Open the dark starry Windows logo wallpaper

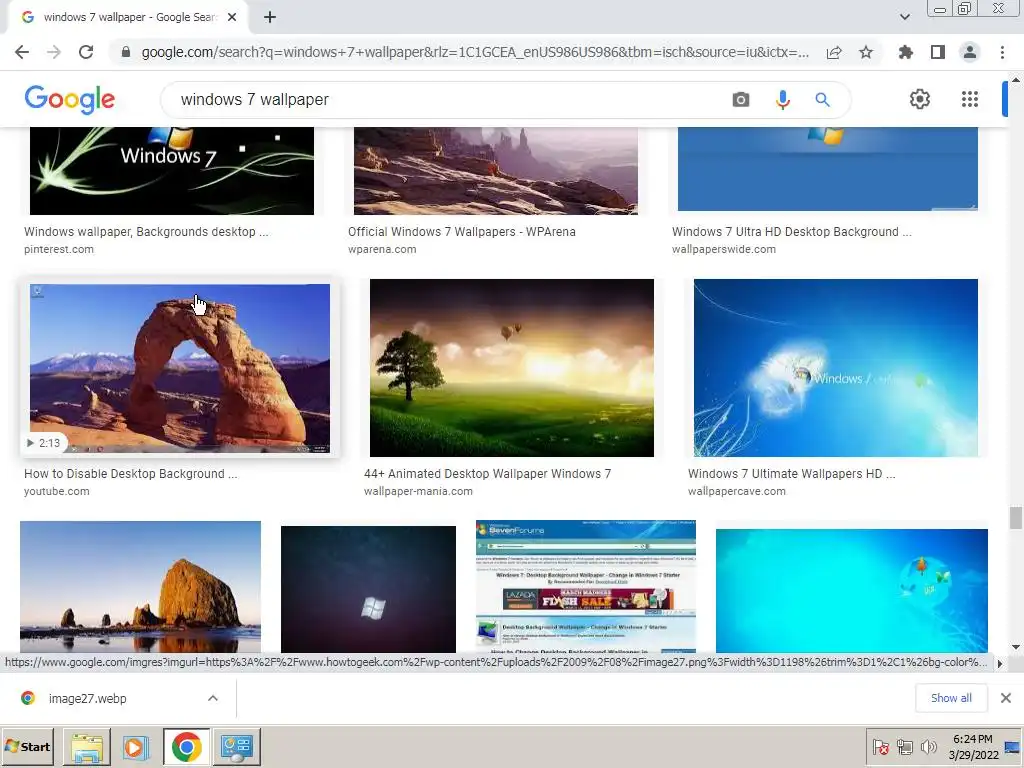point(368,589)
